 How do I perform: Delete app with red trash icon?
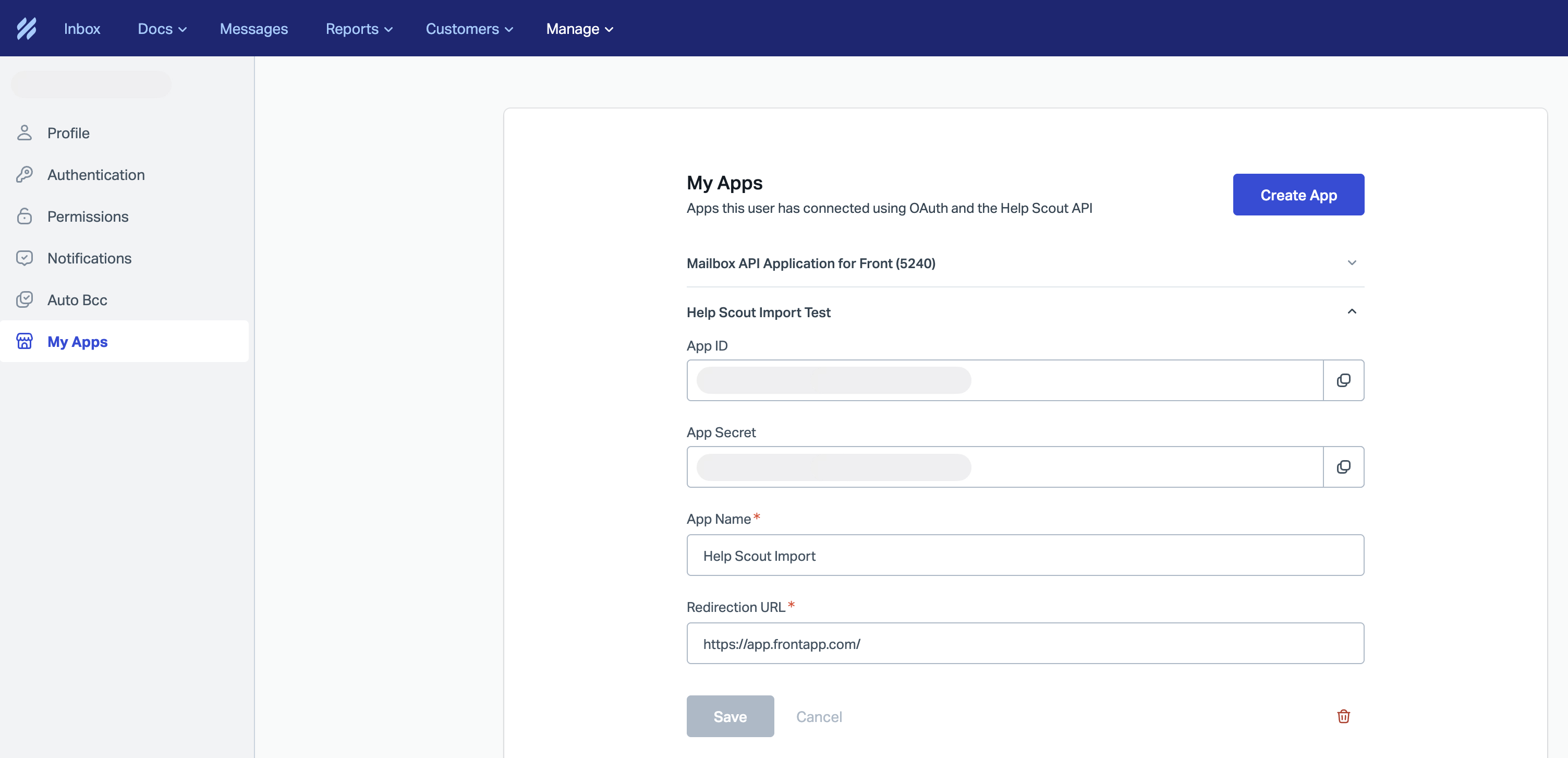coord(1343,716)
